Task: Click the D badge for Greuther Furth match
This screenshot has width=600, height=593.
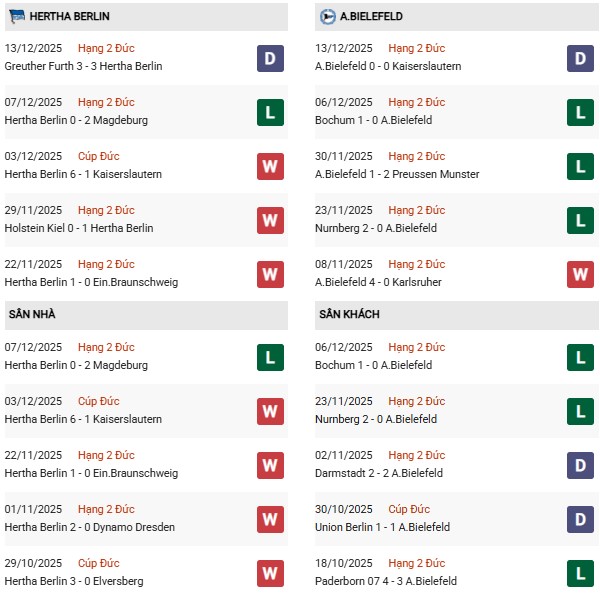Action: pyautogui.click(x=270, y=58)
